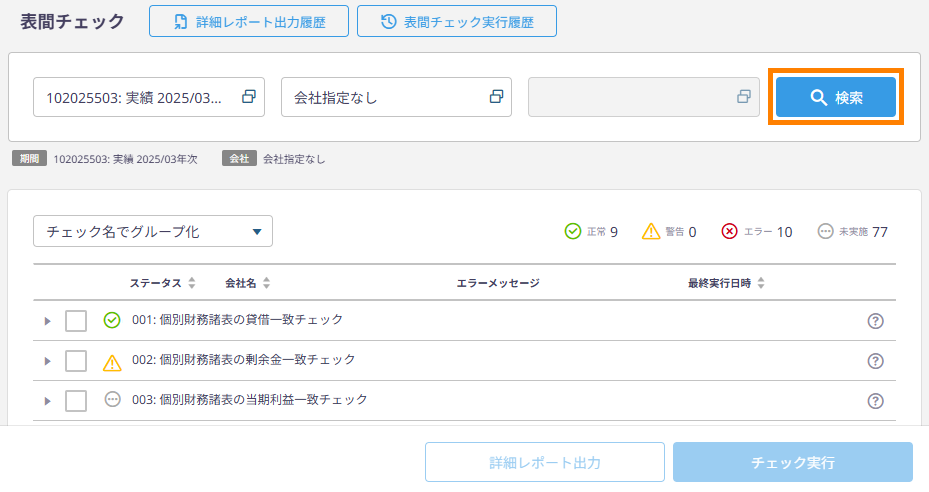Viewport: 929px width, 492px height.
Task: Click 詳細レポート出力 button
Action: (x=544, y=462)
